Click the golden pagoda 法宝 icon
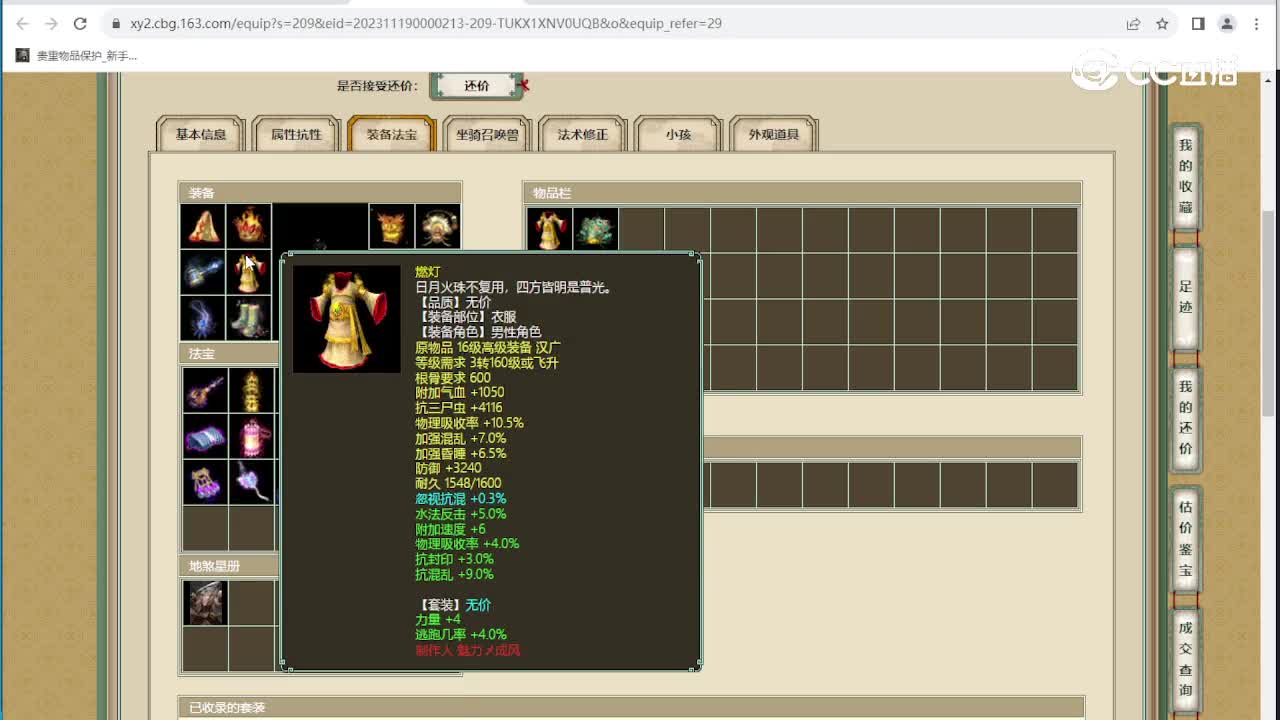This screenshot has height=720, width=1280. [x=251, y=390]
